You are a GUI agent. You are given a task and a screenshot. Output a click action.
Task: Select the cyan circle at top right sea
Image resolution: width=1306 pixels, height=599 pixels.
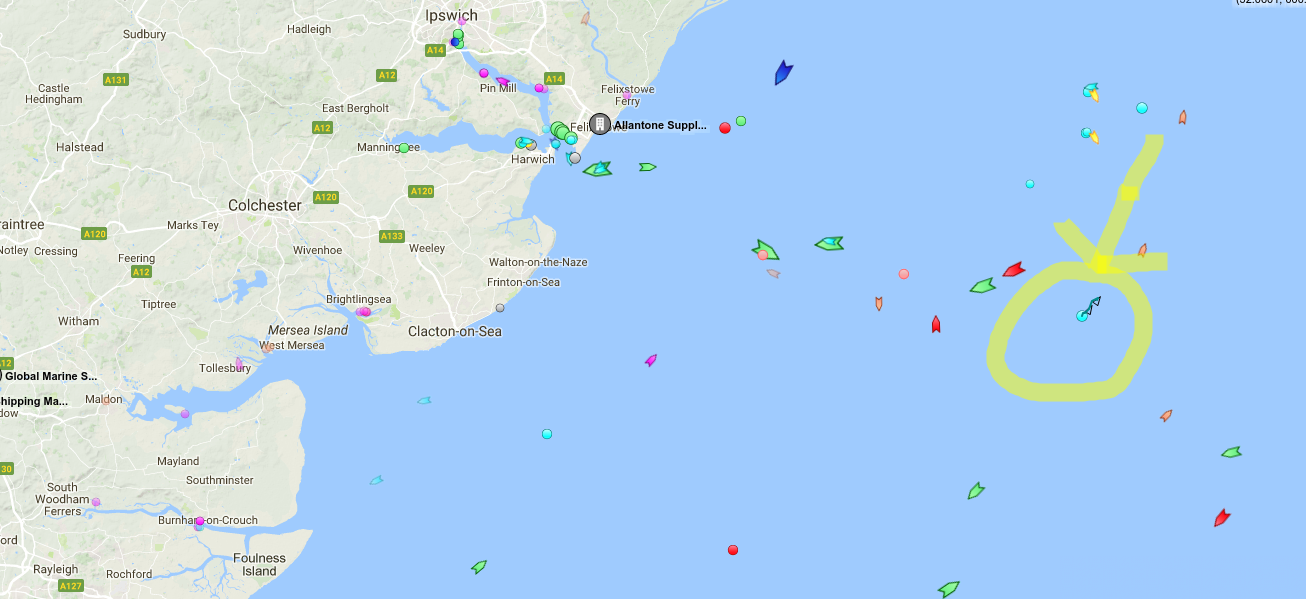(1142, 108)
